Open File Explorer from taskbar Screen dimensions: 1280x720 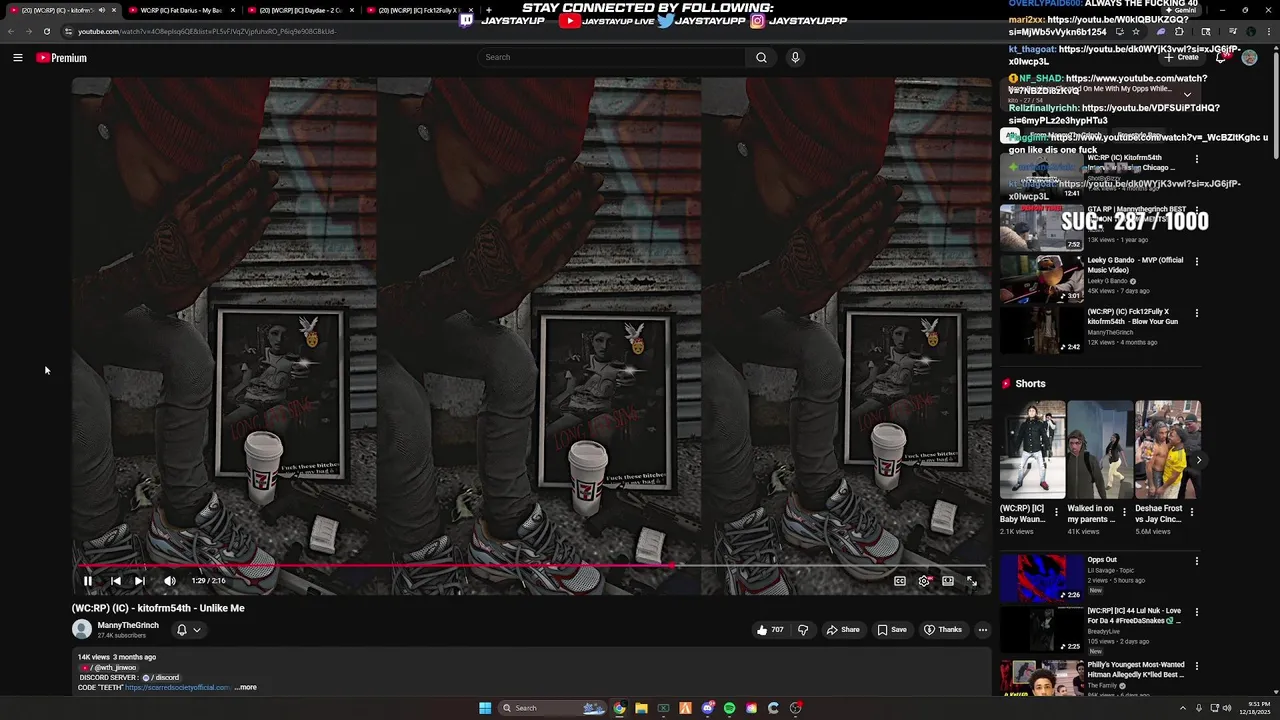click(641, 708)
